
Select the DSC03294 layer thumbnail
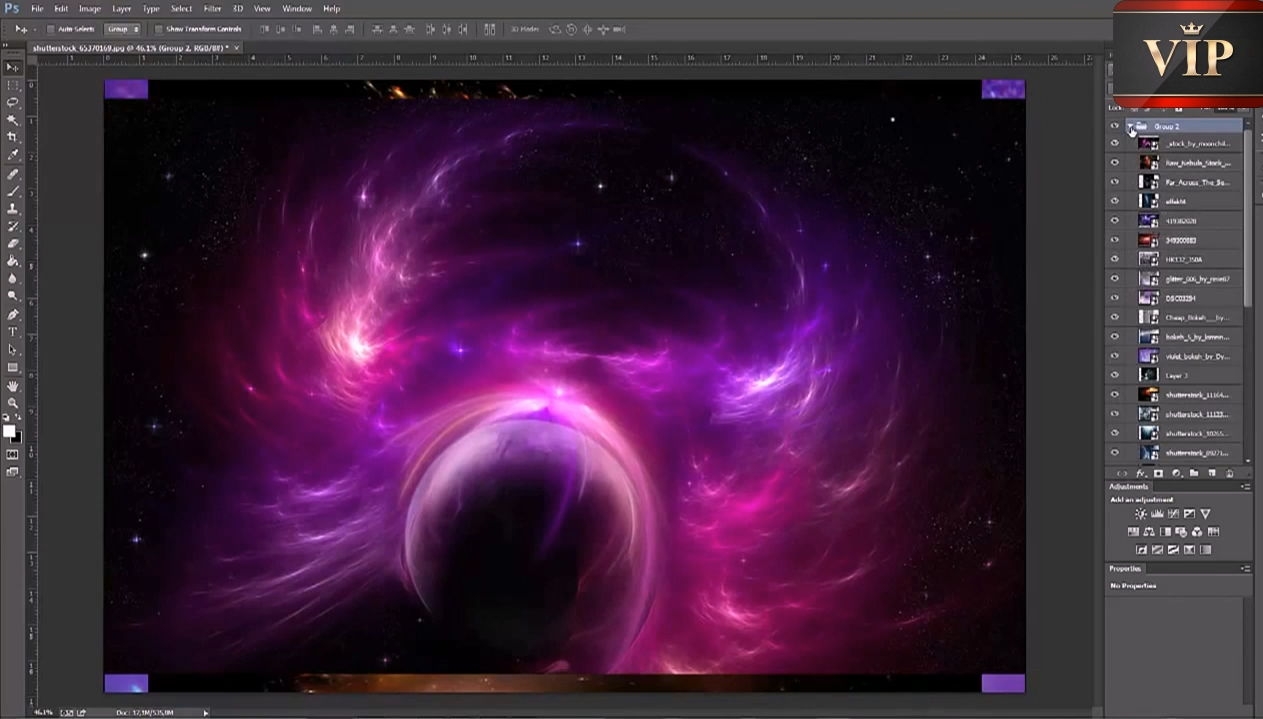tap(1149, 298)
